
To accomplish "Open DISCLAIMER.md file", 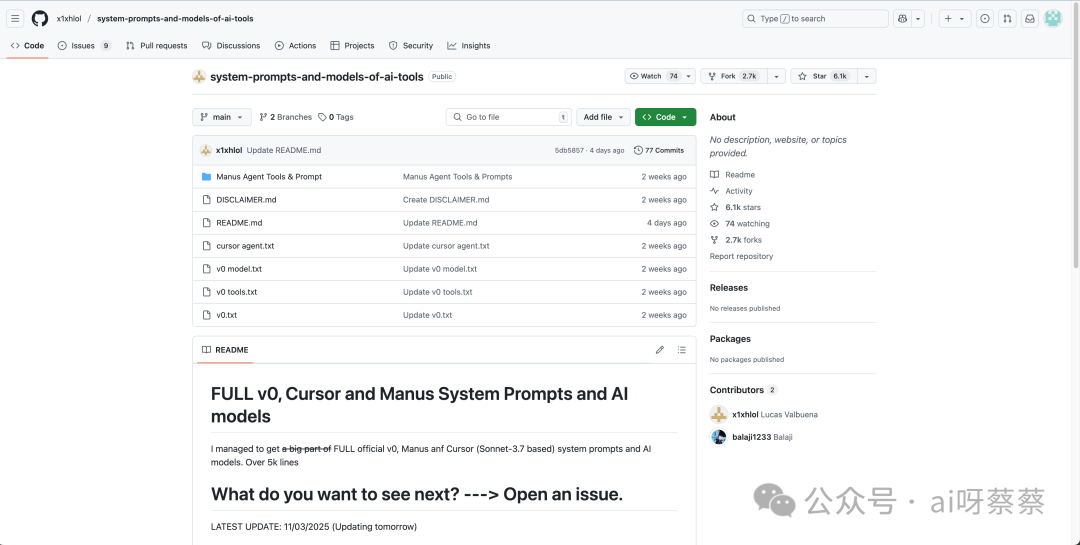I will coord(246,200).
